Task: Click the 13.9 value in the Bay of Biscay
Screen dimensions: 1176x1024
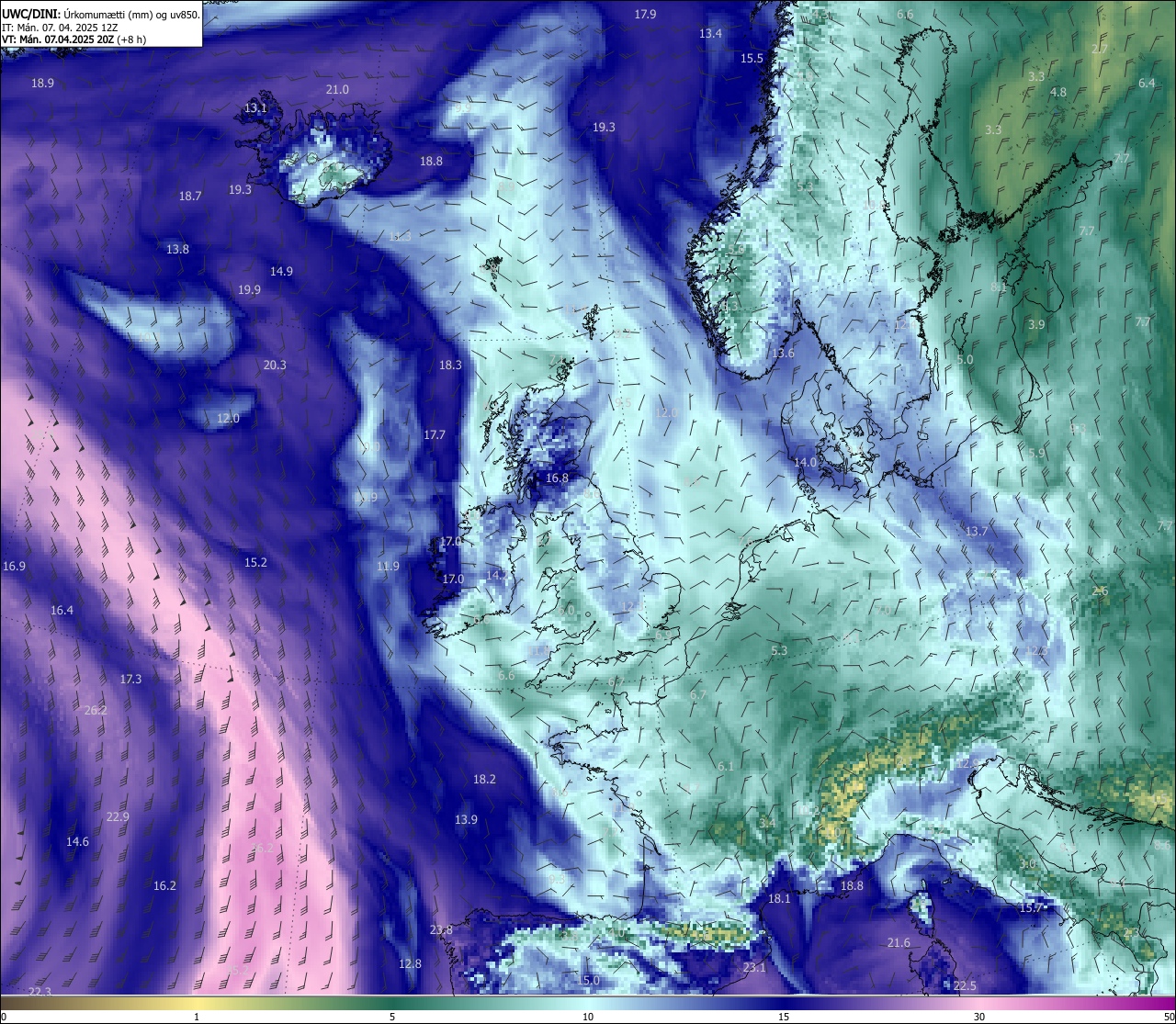Action: pyautogui.click(x=466, y=819)
